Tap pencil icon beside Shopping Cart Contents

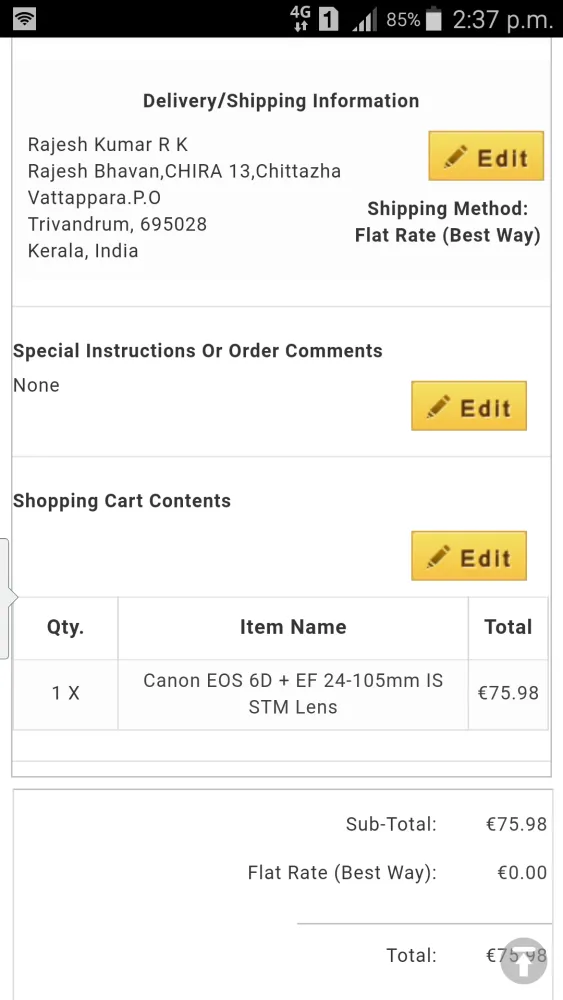(438, 557)
